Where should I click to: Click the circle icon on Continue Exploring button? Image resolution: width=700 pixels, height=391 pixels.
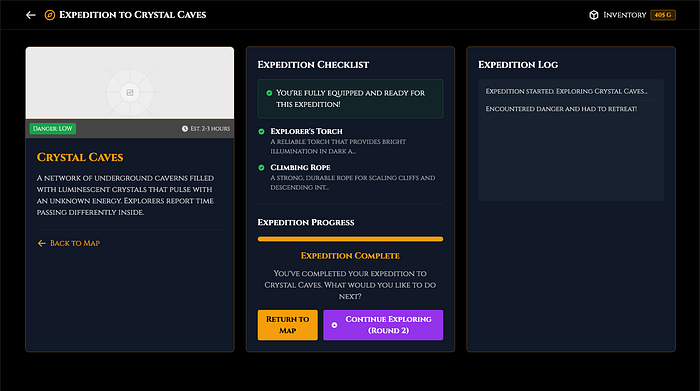[x=334, y=325]
